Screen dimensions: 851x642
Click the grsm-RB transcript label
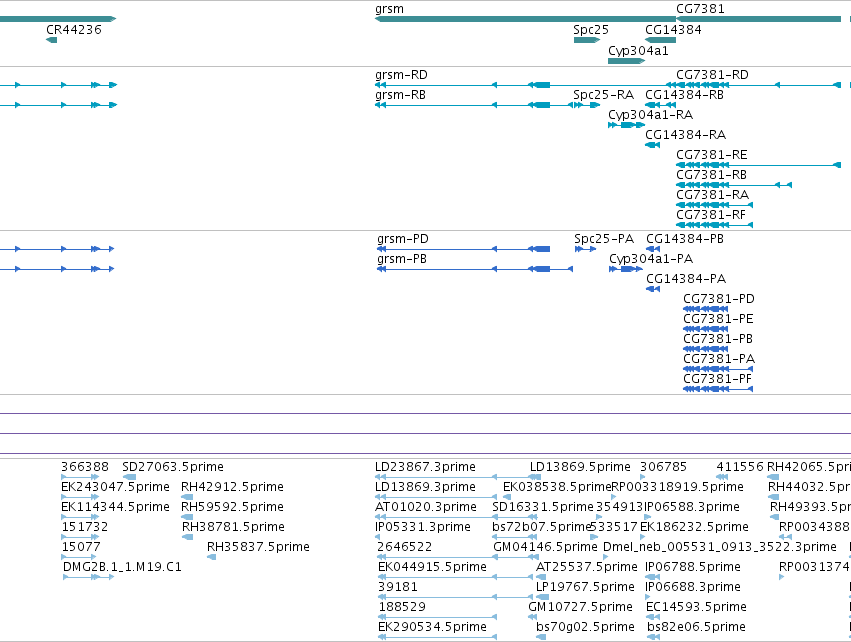(401, 95)
